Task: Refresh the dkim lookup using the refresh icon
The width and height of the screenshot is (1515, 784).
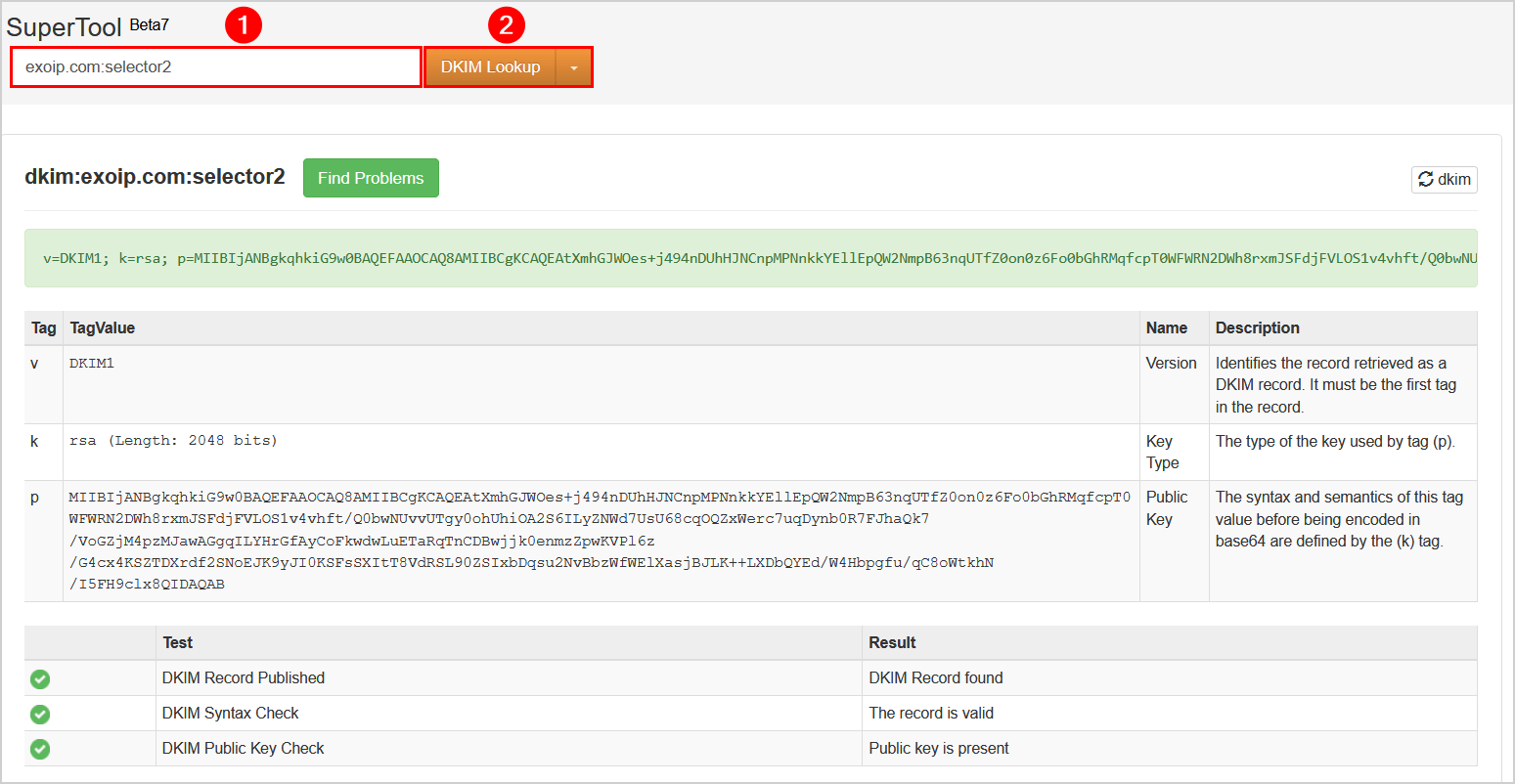Action: (1445, 179)
